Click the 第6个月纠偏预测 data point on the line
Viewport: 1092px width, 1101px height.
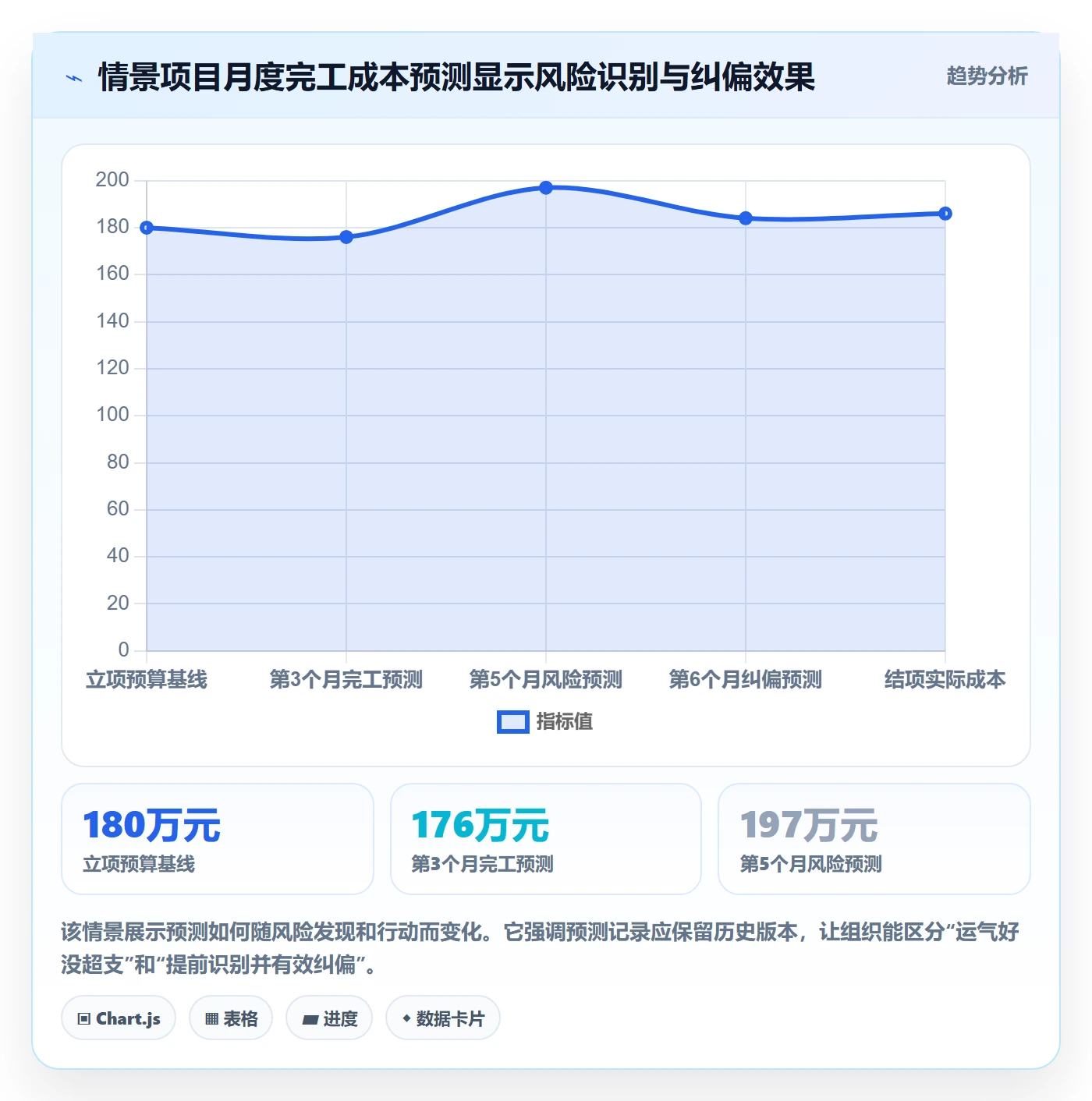pyautogui.click(x=746, y=218)
